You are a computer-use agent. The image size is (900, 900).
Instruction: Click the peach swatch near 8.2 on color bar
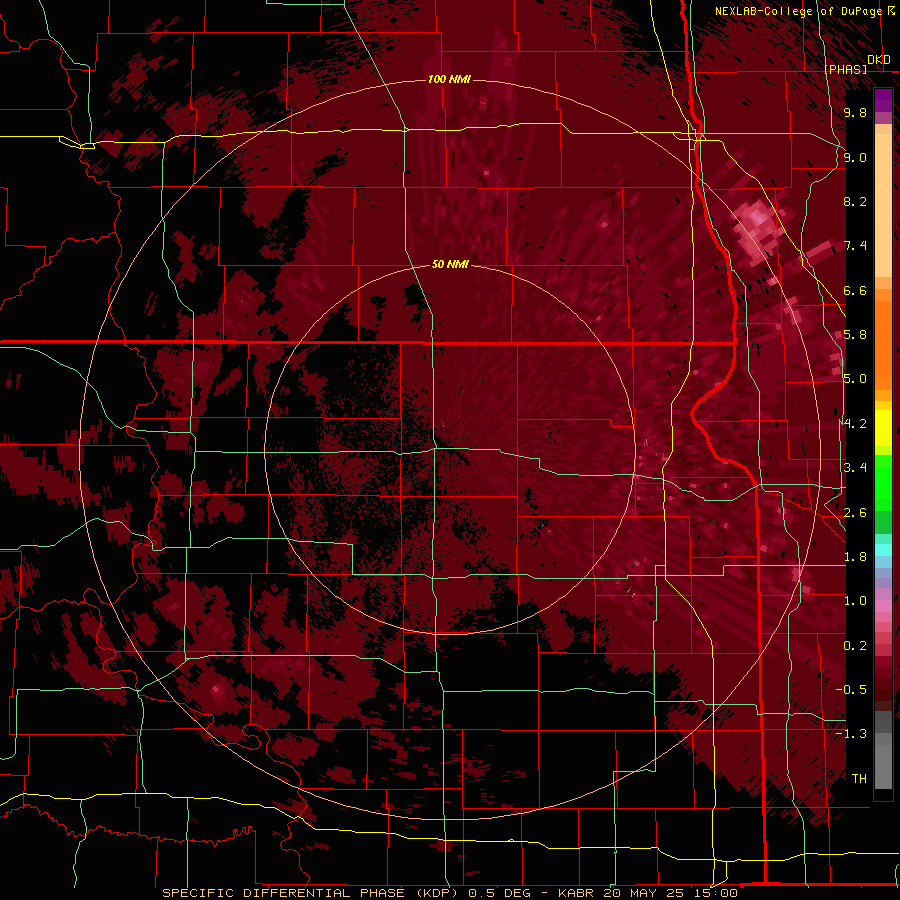click(883, 205)
